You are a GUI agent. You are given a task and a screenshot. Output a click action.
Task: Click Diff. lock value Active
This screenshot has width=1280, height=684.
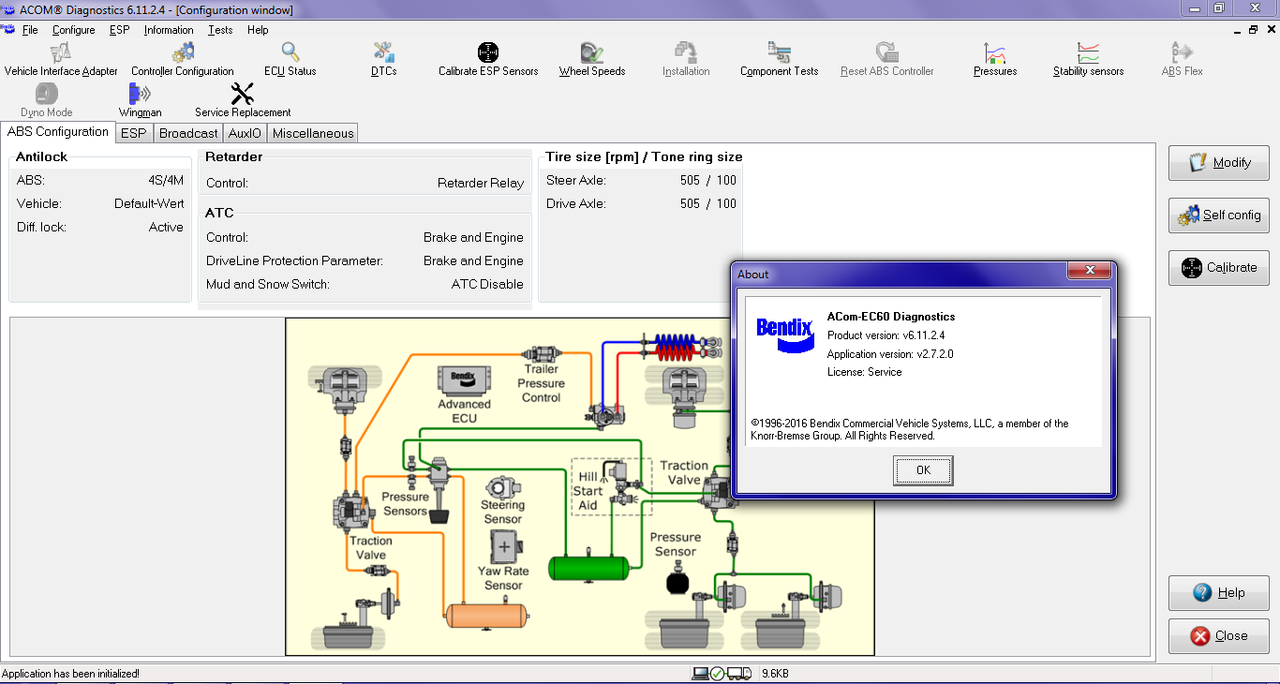click(x=166, y=227)
